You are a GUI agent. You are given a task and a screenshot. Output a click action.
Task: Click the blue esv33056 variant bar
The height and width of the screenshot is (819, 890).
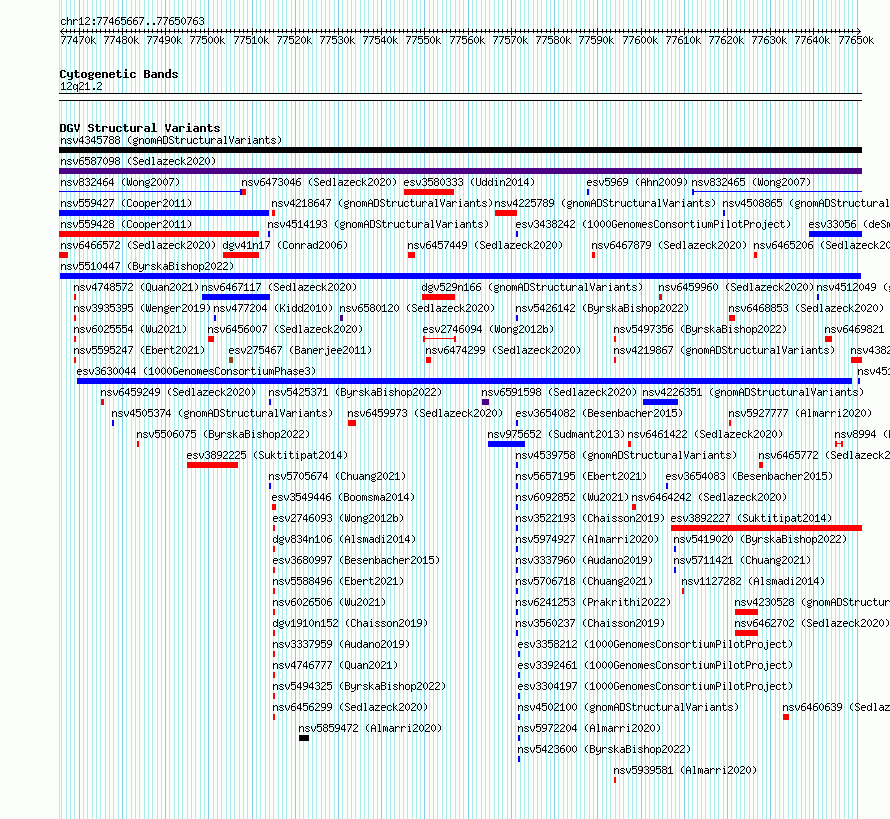(836, 234)
